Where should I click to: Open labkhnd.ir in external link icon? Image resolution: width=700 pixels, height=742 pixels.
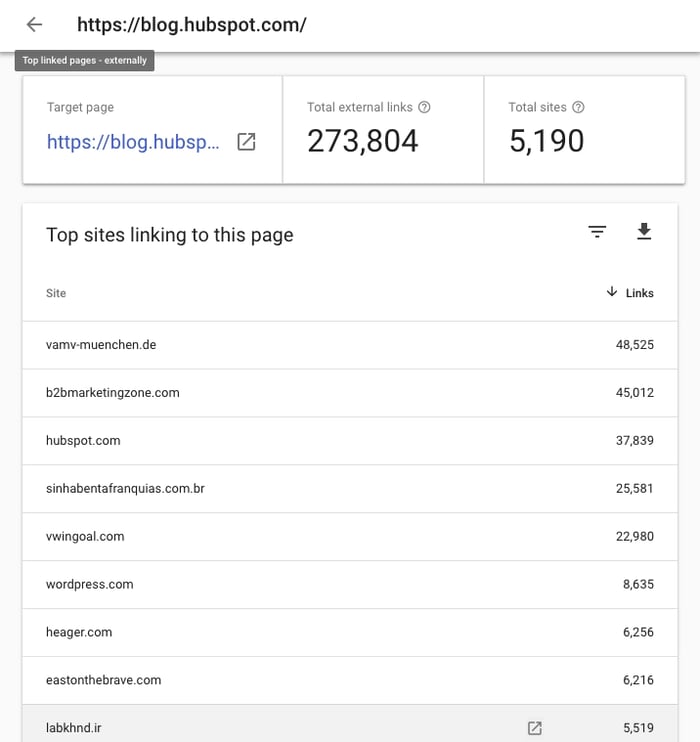click(x=534, y=728)
